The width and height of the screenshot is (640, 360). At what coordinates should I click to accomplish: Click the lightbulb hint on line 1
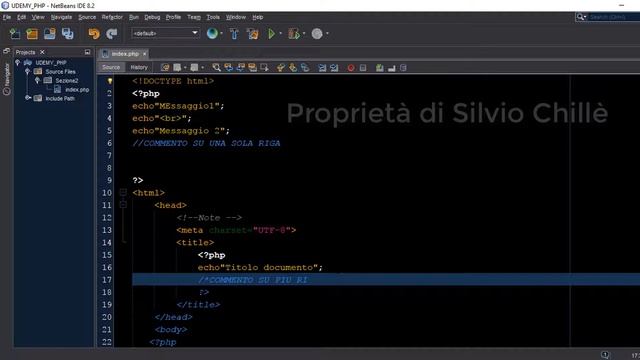pos(109,81)
